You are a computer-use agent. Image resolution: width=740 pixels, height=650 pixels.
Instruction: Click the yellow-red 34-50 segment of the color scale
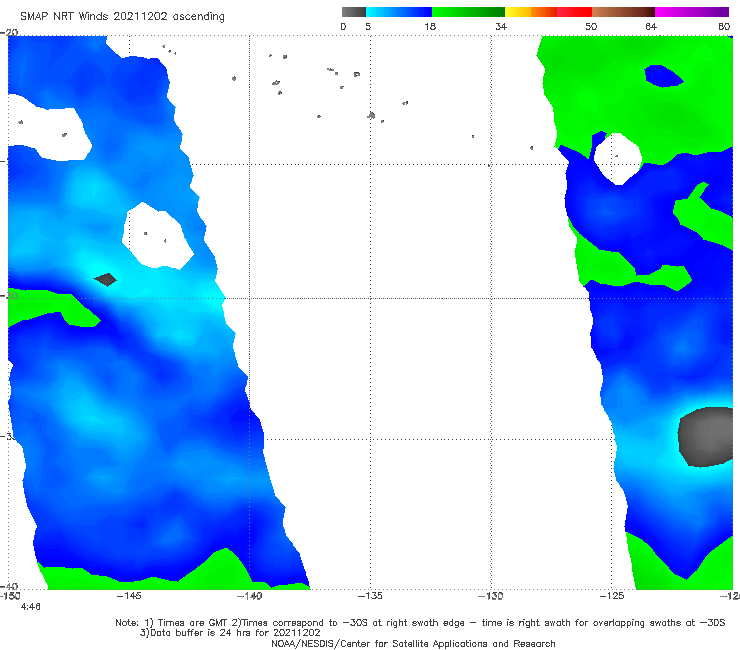tap(548, 12)
